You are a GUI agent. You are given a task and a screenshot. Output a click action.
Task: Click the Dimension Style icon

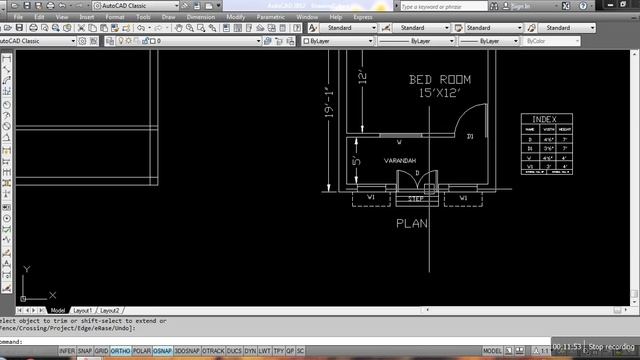point(386,28)
